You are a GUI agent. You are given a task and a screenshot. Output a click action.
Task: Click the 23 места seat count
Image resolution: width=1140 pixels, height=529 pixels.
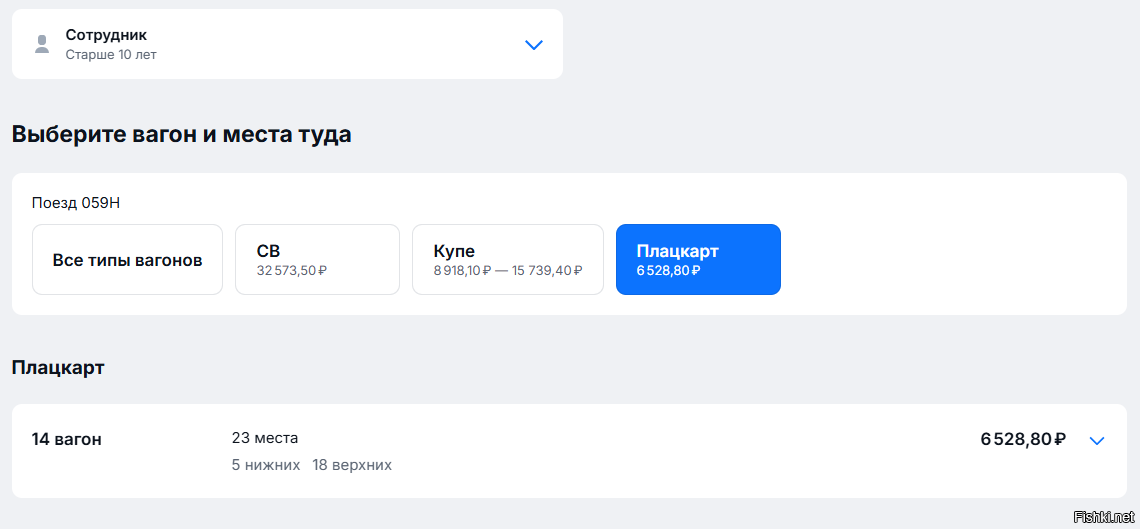click(x=265, y=438)
